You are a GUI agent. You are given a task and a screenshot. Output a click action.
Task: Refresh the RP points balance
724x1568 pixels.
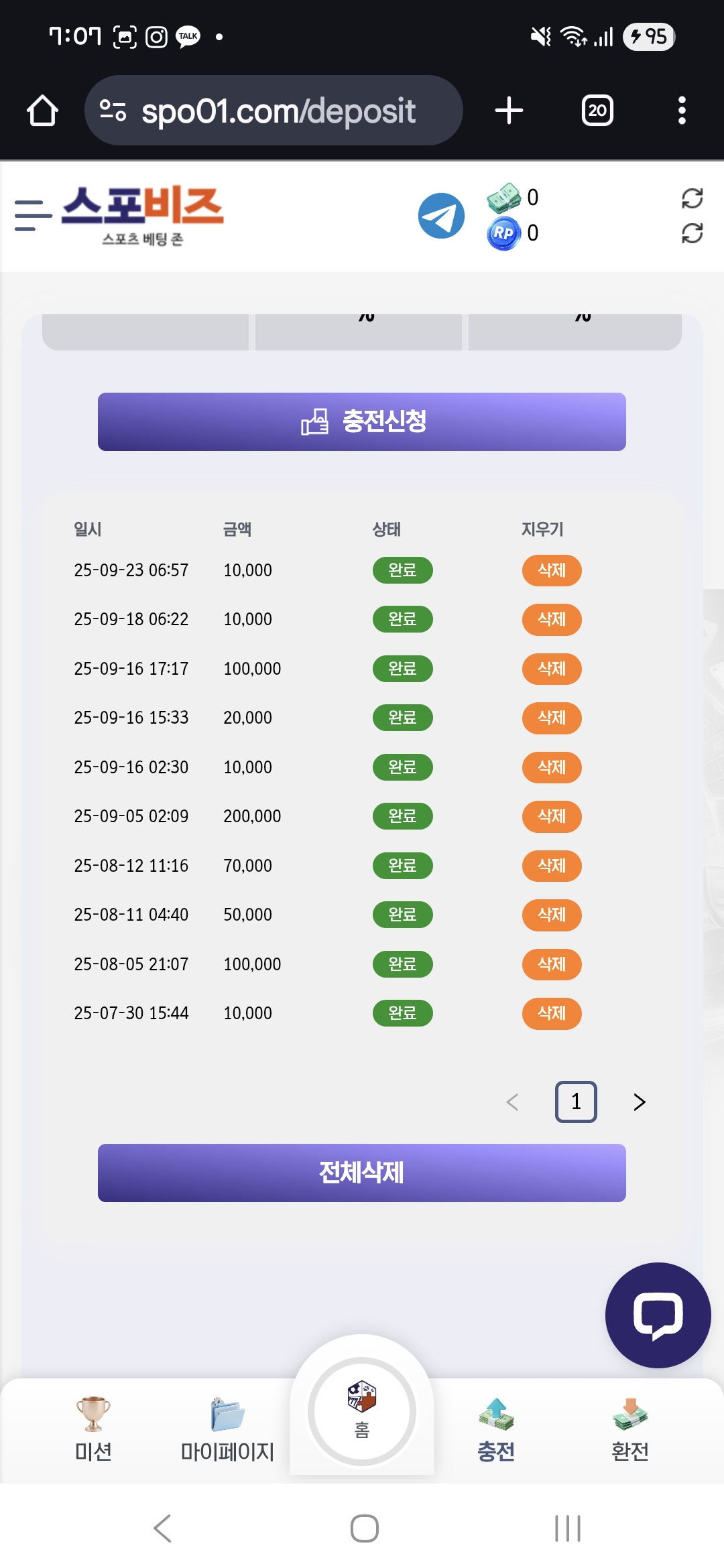(x=692, y=233)
